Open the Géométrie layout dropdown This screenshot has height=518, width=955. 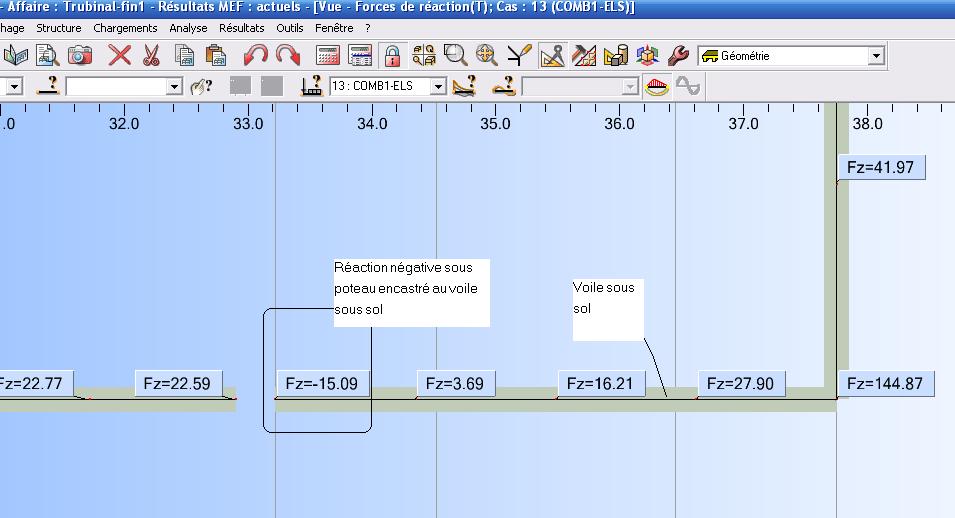click(876, 56)
